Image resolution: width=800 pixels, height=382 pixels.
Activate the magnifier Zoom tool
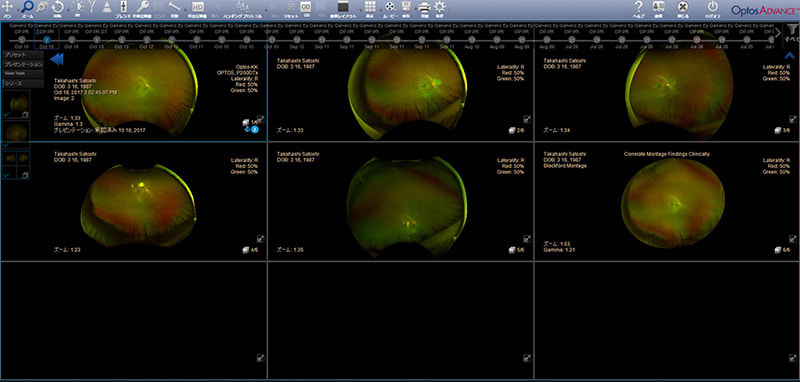(x=27, y=7)
